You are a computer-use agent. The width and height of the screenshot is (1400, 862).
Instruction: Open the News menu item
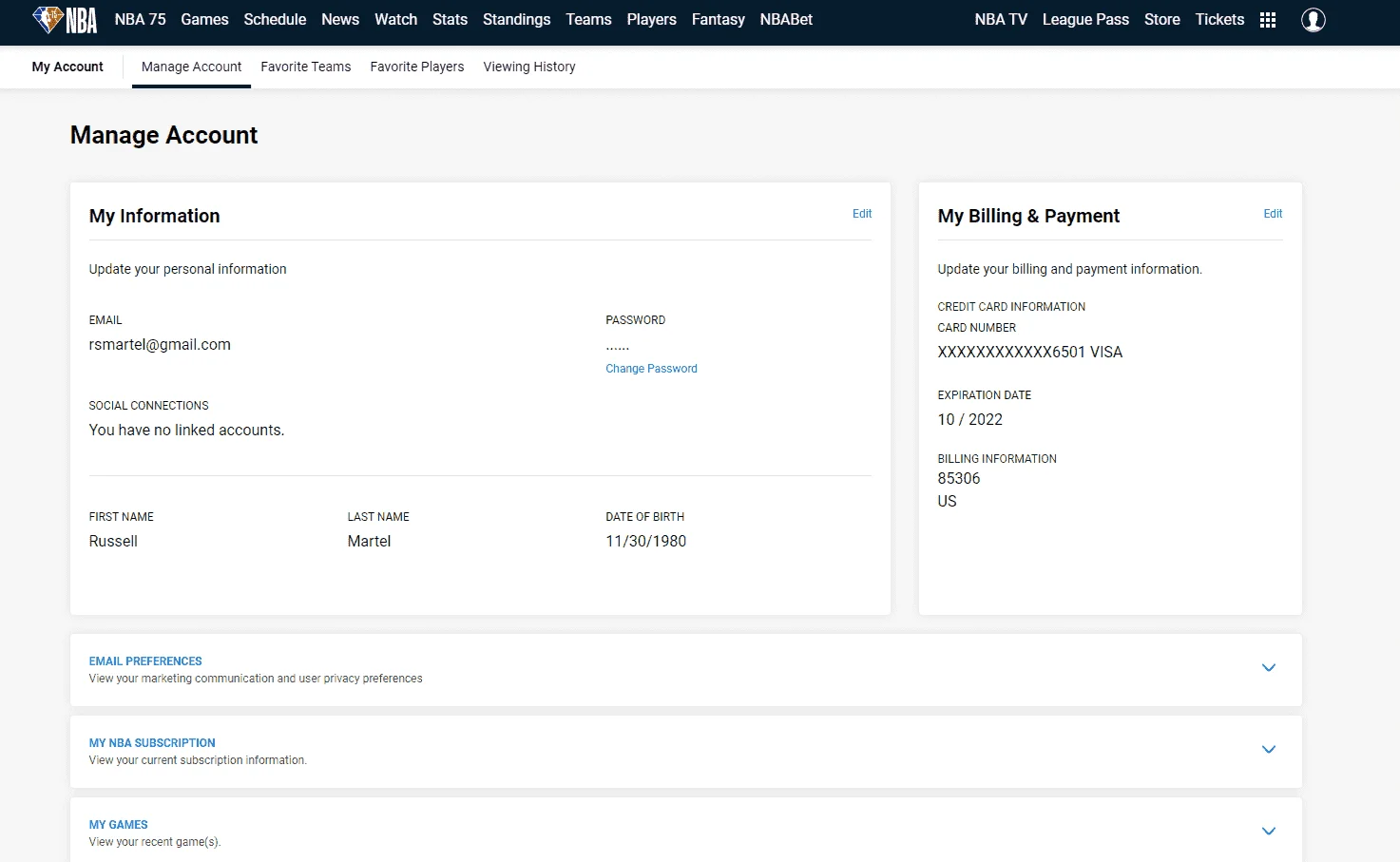pyautogui.click(x=340, y=19)
